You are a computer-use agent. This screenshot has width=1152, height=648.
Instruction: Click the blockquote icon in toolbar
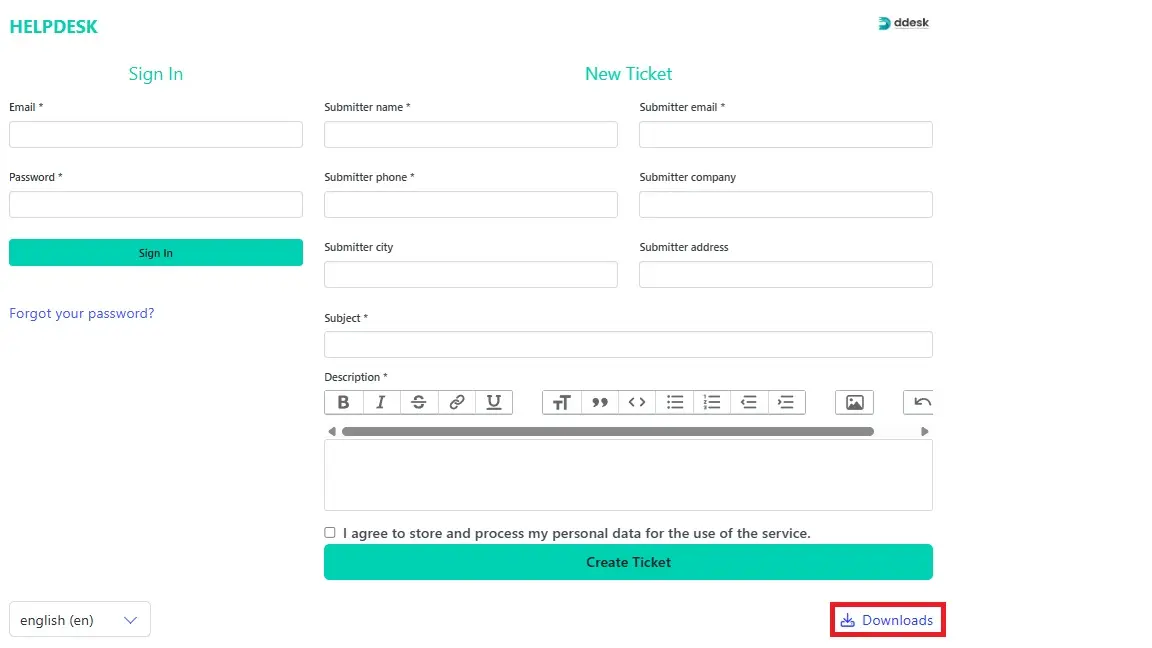600,402
